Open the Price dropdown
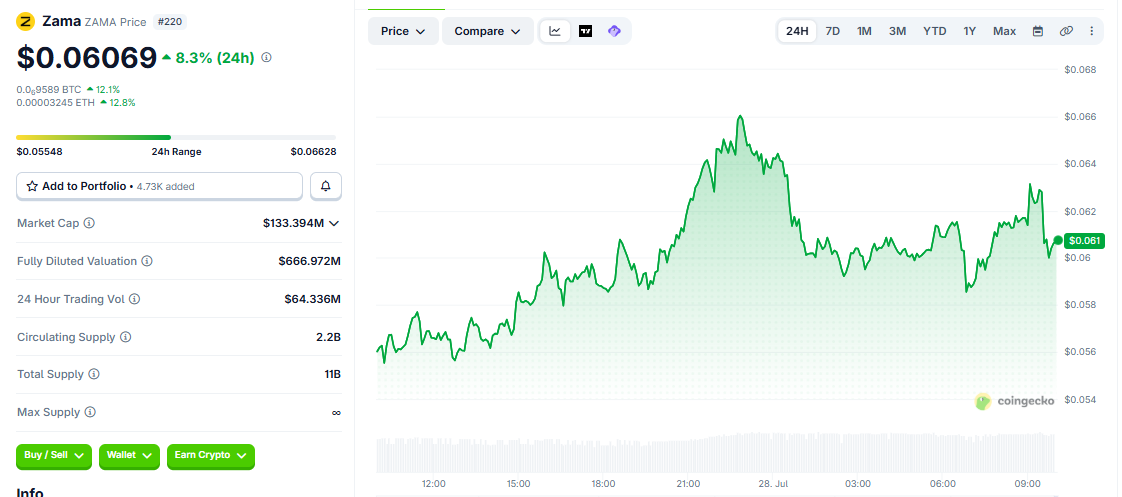This screenshot has height=497, width=1122. click(404, 31)
